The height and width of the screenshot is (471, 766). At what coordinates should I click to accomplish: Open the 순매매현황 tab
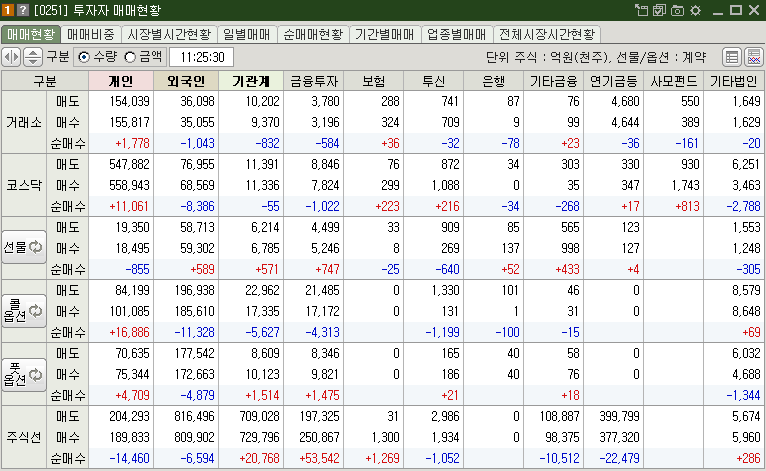pyautogui.click(x=313, y=34)
